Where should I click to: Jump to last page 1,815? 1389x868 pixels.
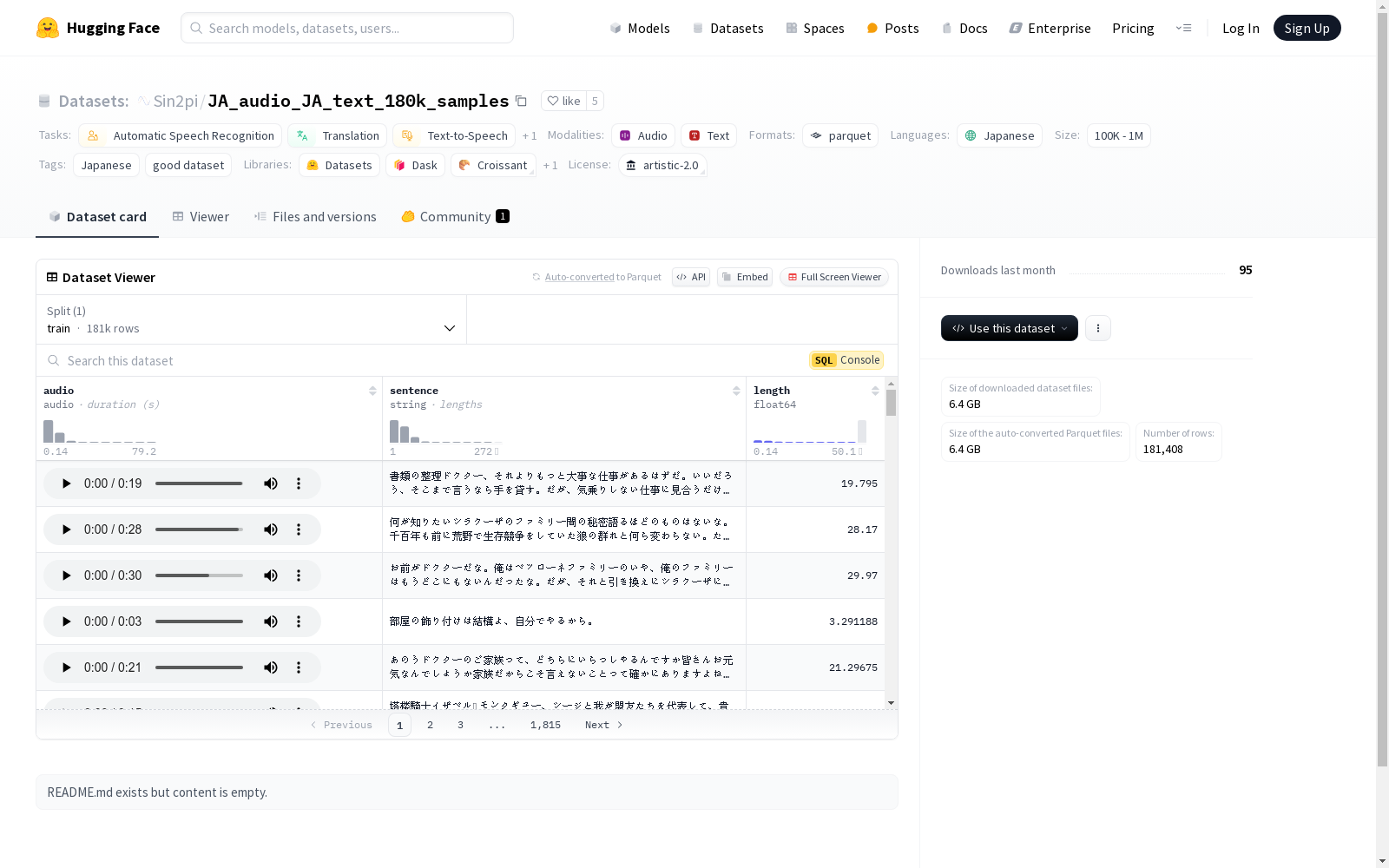pyautogui.click(x=545, y=725)
